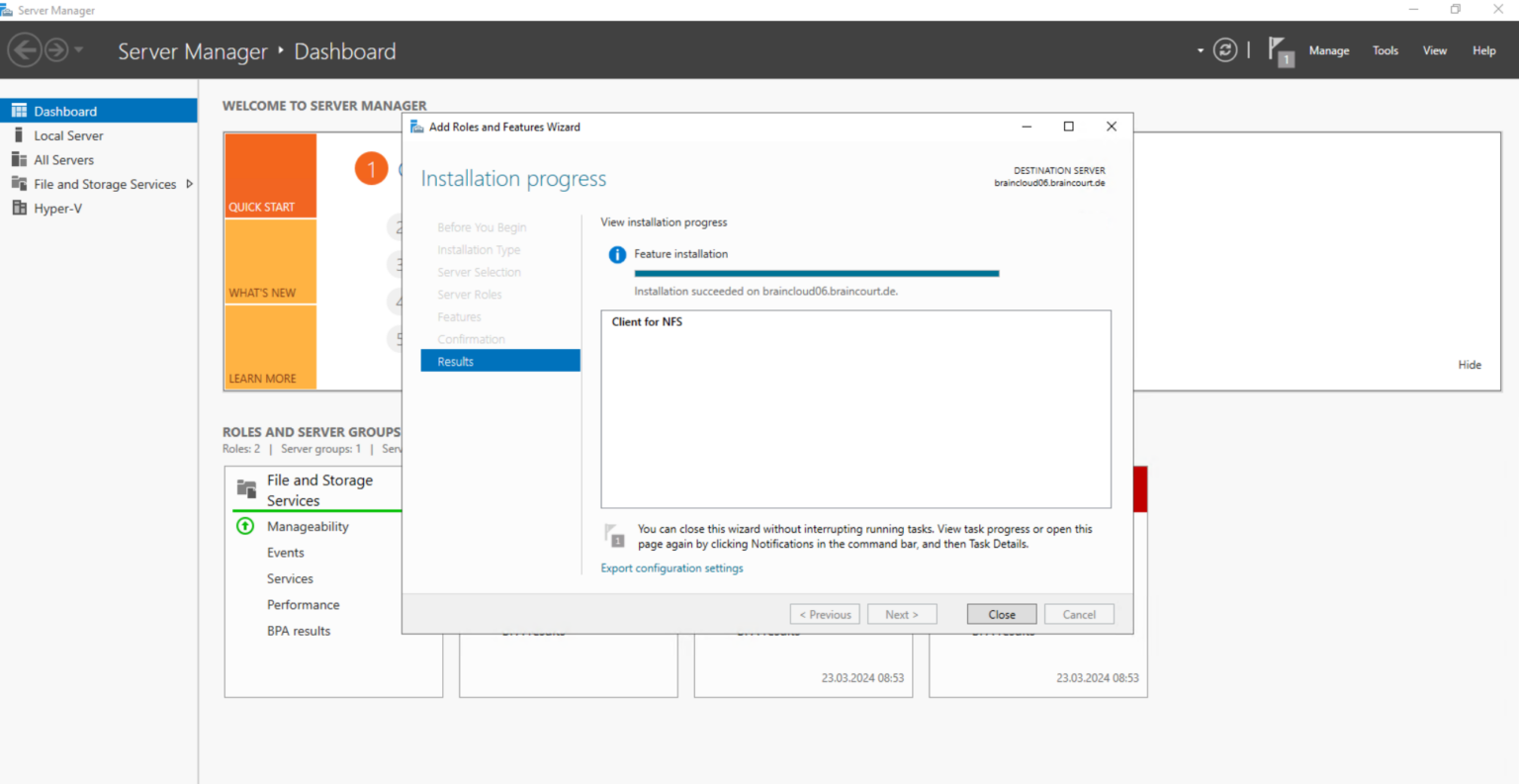The width and height of the screenshot is (1519, 784).
Task: Expand File and Storage Services in the sidebar
Action: 189,184
